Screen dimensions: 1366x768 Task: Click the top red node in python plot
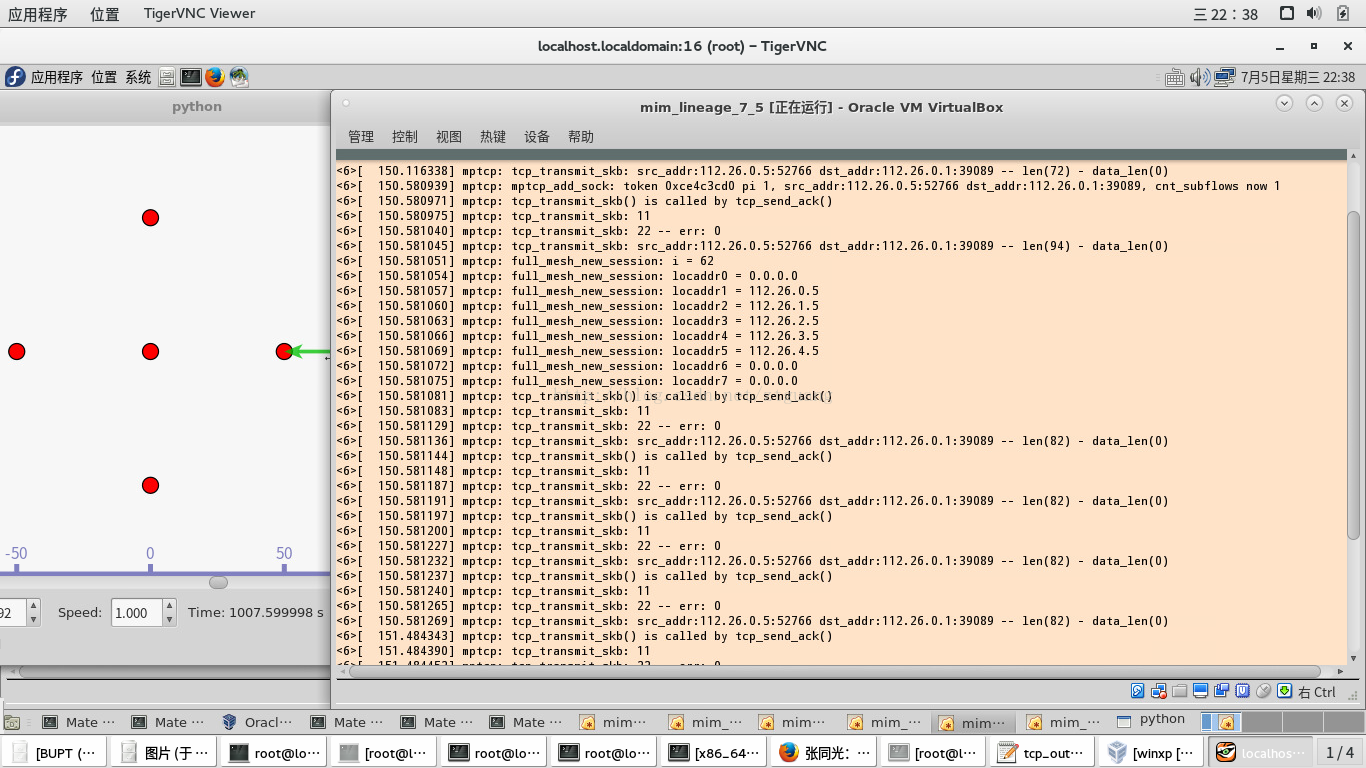point(150,217)
